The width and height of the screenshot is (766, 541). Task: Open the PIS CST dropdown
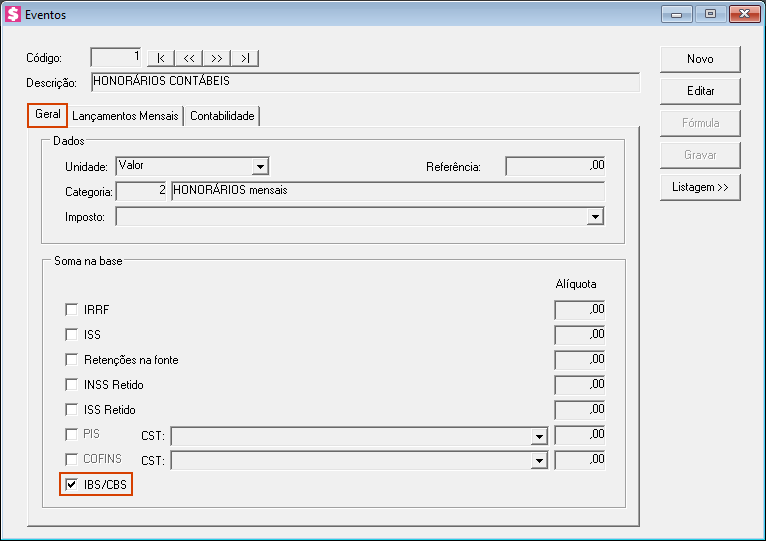pos(539,436)
